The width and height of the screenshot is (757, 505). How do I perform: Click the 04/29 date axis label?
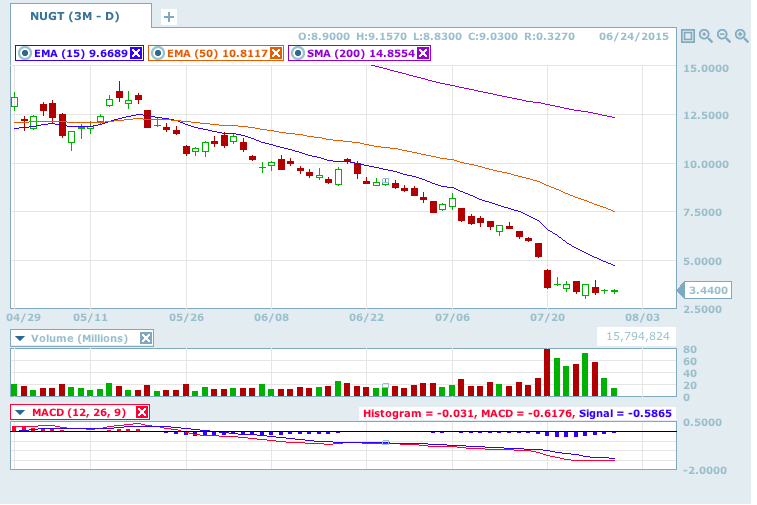24,317
